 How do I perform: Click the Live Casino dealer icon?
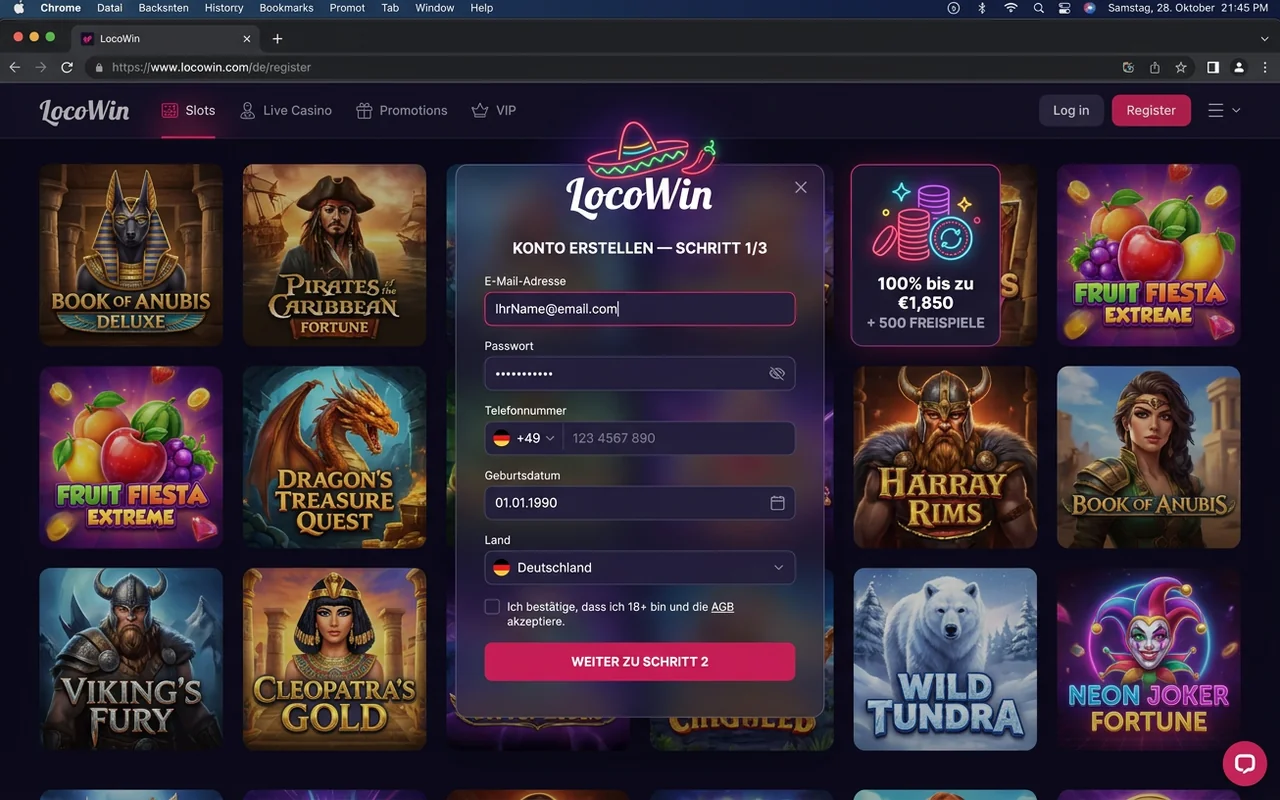click(x=247, y=110)
